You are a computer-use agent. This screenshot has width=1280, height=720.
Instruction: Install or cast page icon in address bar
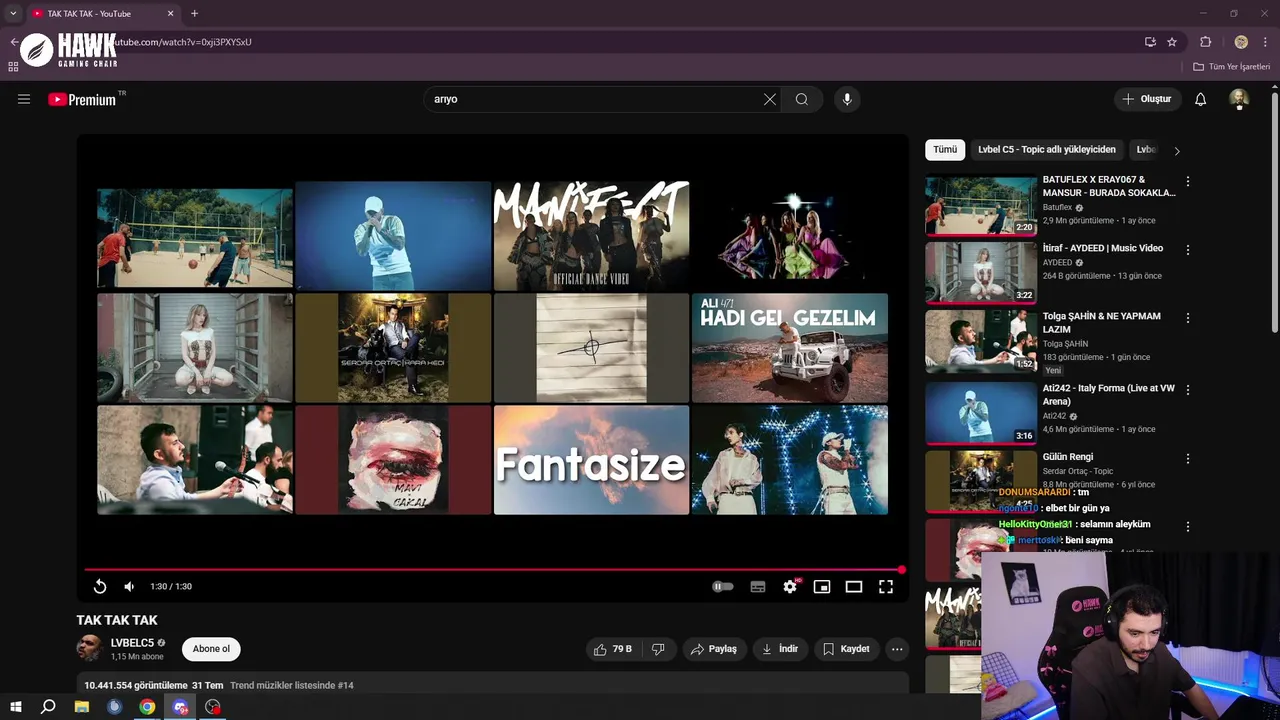click(x=1150, y=42)
